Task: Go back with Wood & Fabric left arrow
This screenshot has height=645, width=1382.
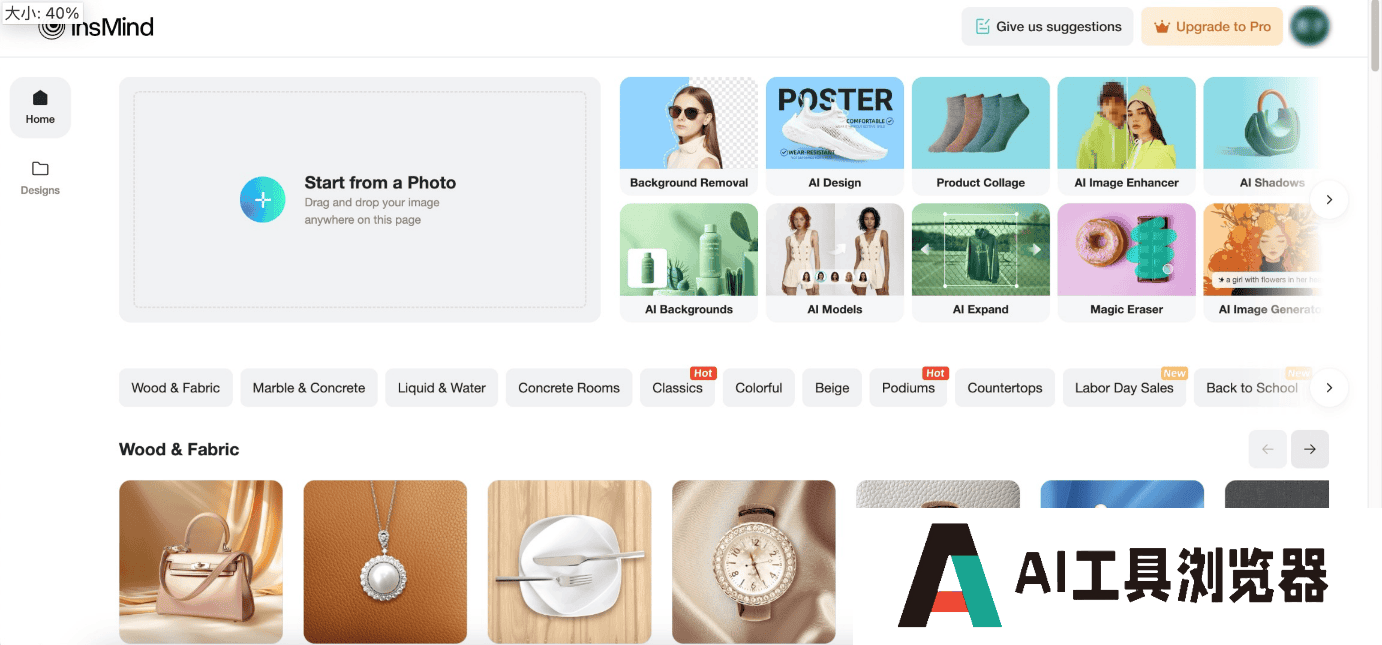Action: (x=1268, y=449)
